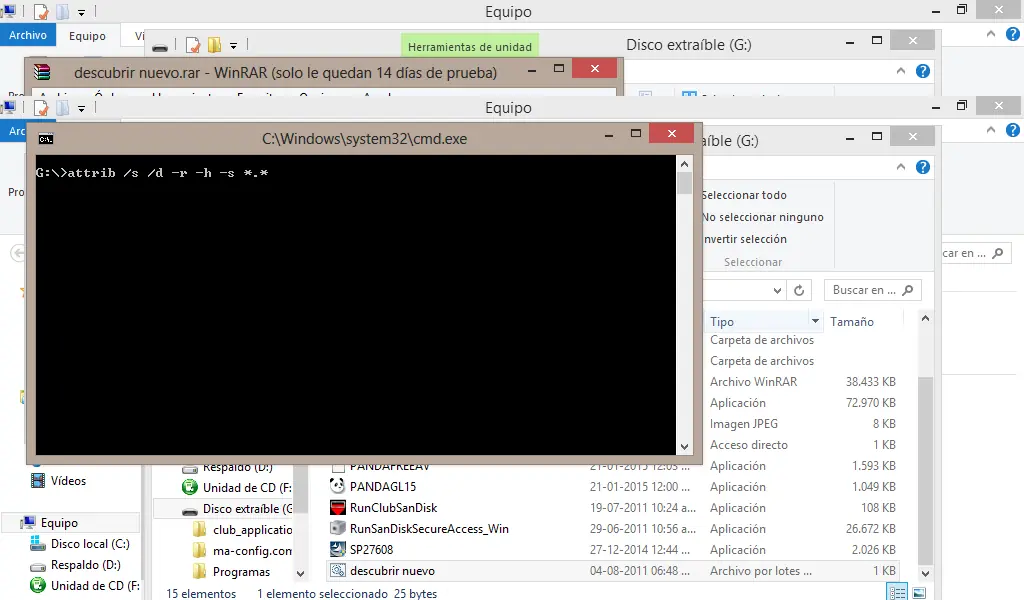Select Disco extraíble (G:) tree node
Viewport: 1024px width, 600px height.
247,508
